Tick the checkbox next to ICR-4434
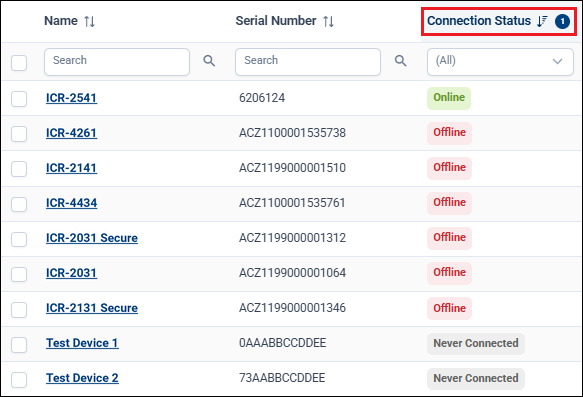Screen dimensions: 583x397 [19, 204]
